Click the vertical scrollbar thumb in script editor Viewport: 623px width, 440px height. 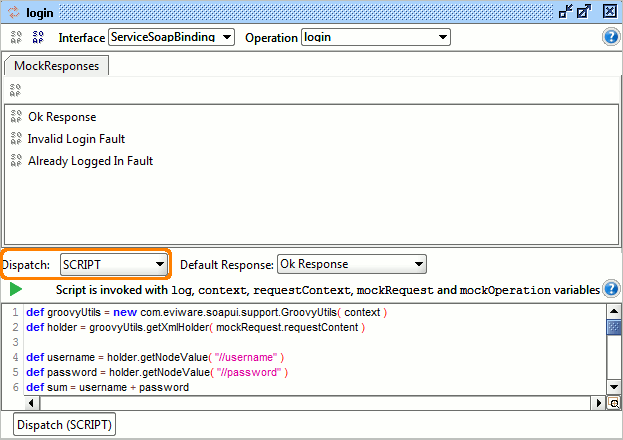click(614, 327)
